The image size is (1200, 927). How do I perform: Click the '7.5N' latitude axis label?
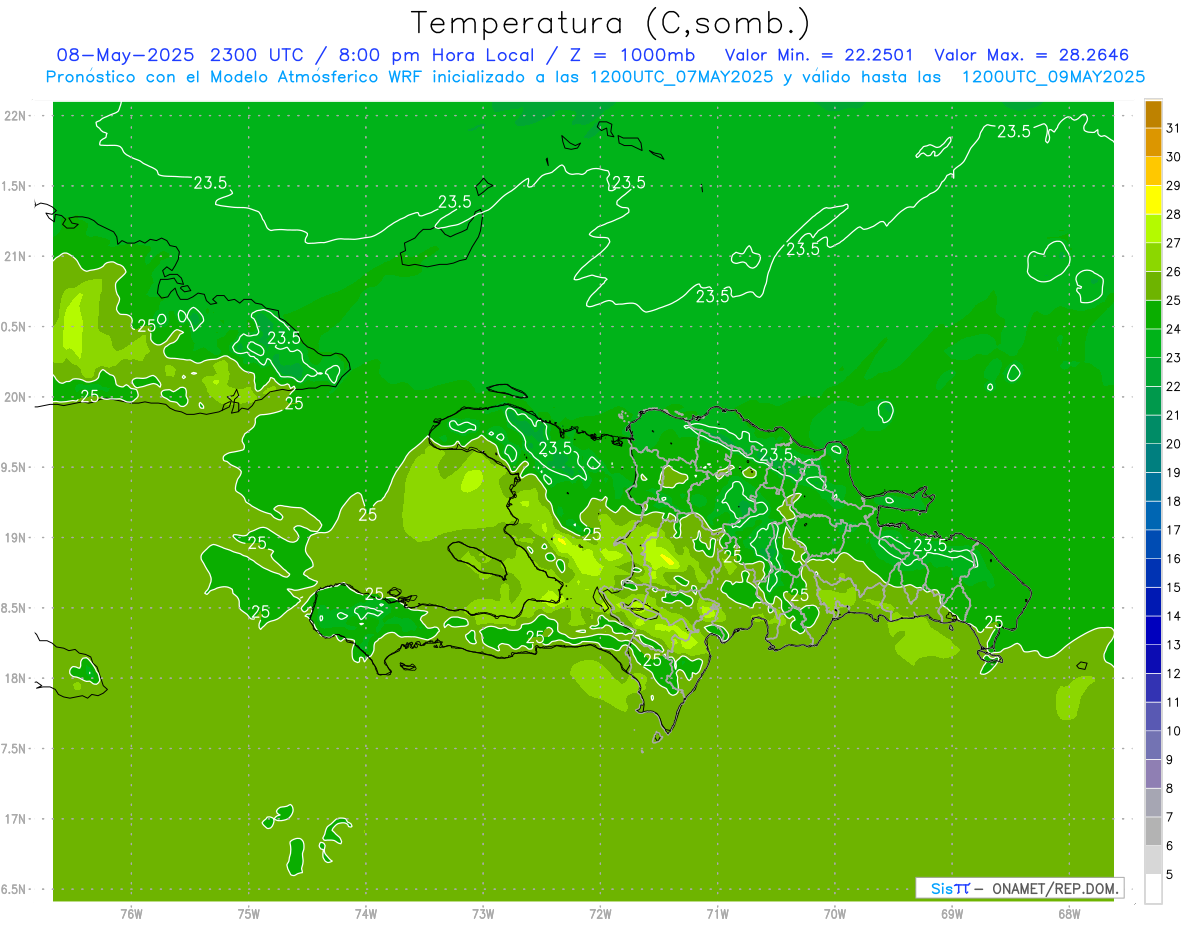point(15,748)
